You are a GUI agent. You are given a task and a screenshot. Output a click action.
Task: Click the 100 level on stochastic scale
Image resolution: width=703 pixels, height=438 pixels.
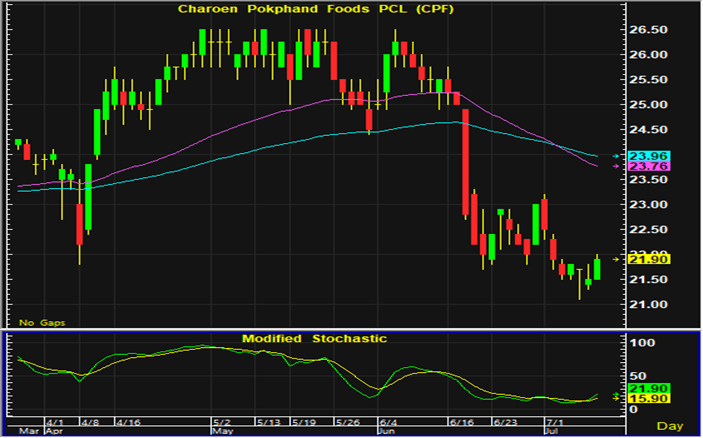pyautogui.click(x=642, y=343)
